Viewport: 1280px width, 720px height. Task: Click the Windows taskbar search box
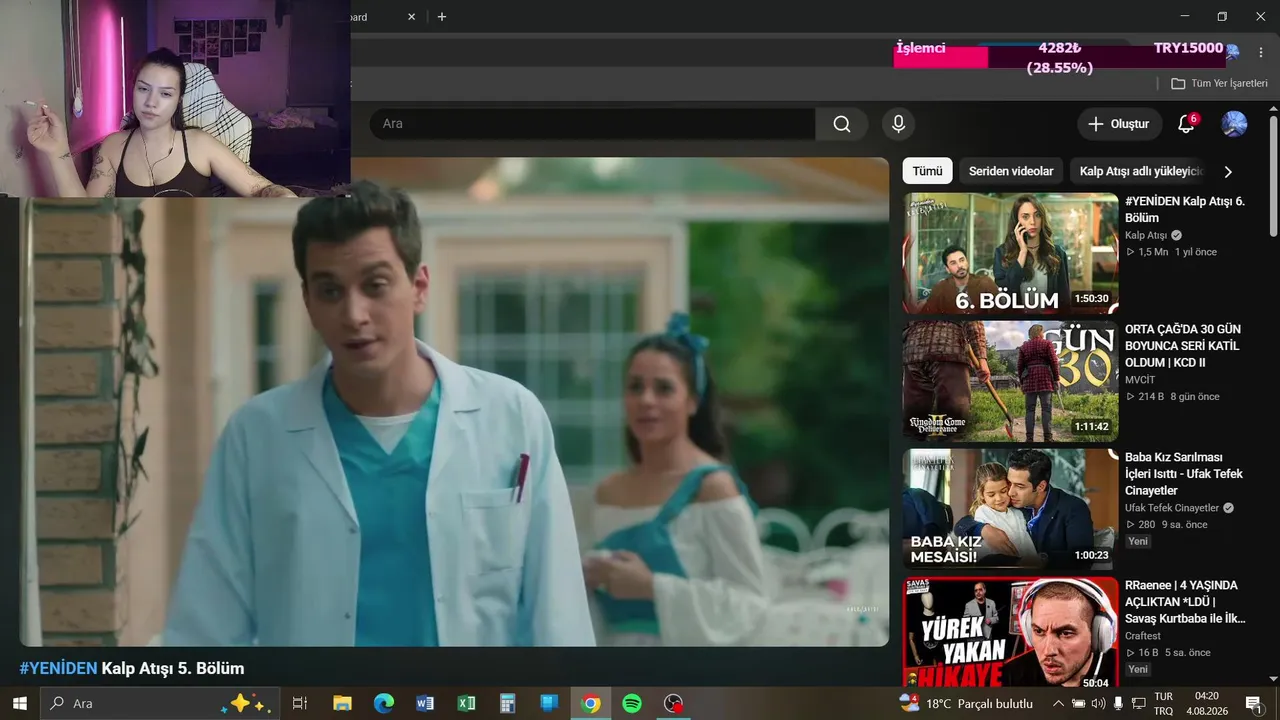(x=160, y=703)
